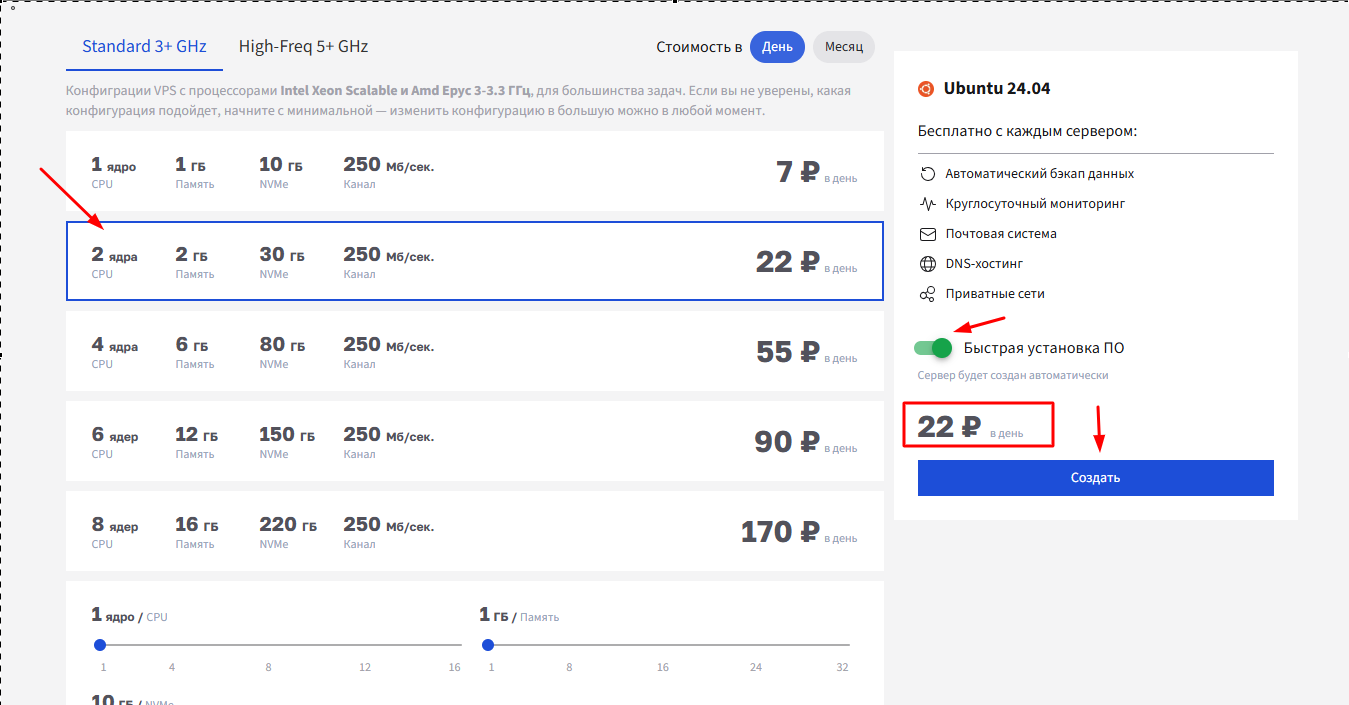Click the 8 mark on the CPU slider
Viewport: 1349px width, 705px height.
(x=268, y=667)
